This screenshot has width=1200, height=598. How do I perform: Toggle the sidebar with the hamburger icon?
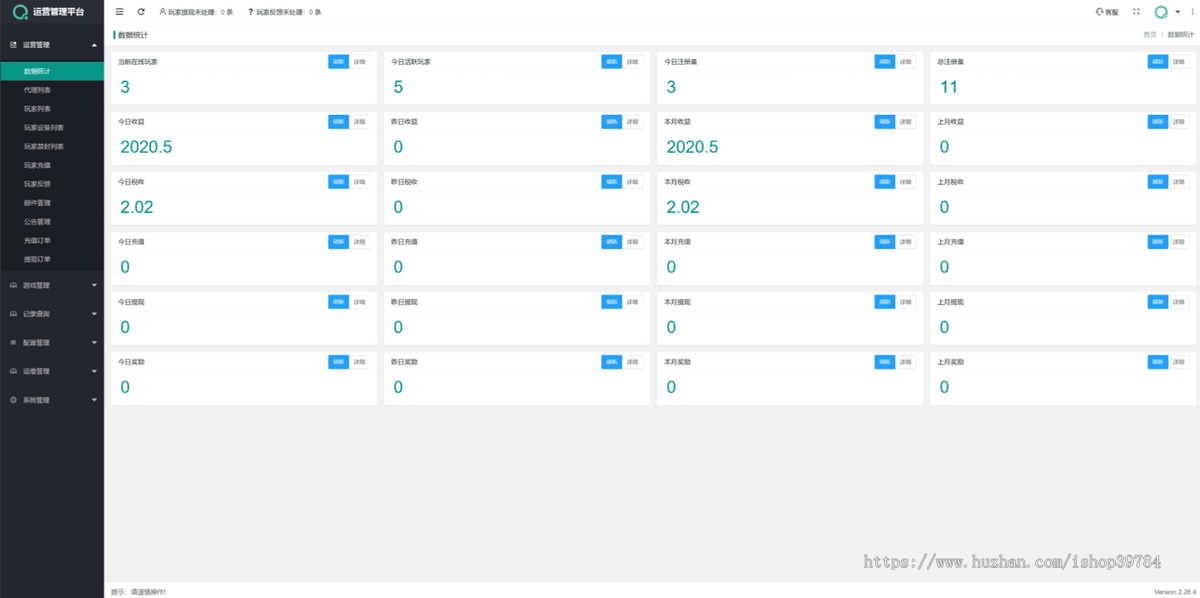click(x=120, y=12)
